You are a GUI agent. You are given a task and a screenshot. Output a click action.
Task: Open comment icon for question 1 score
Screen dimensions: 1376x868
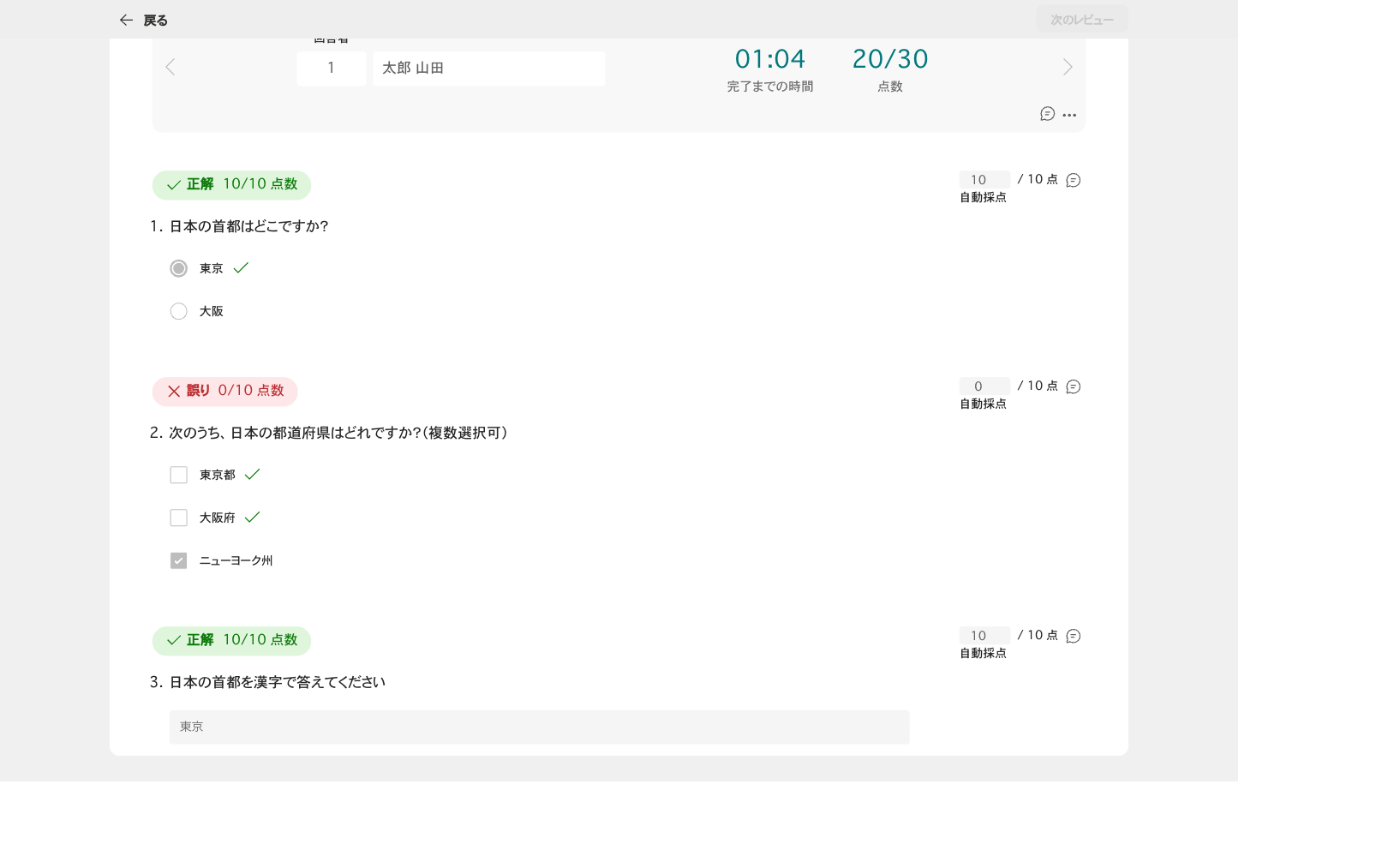point(1074,180)
